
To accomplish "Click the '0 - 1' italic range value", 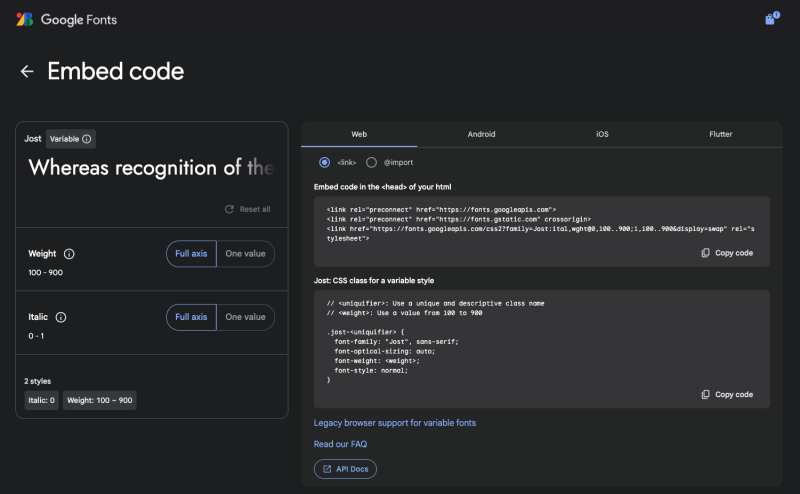I will 36,336.
